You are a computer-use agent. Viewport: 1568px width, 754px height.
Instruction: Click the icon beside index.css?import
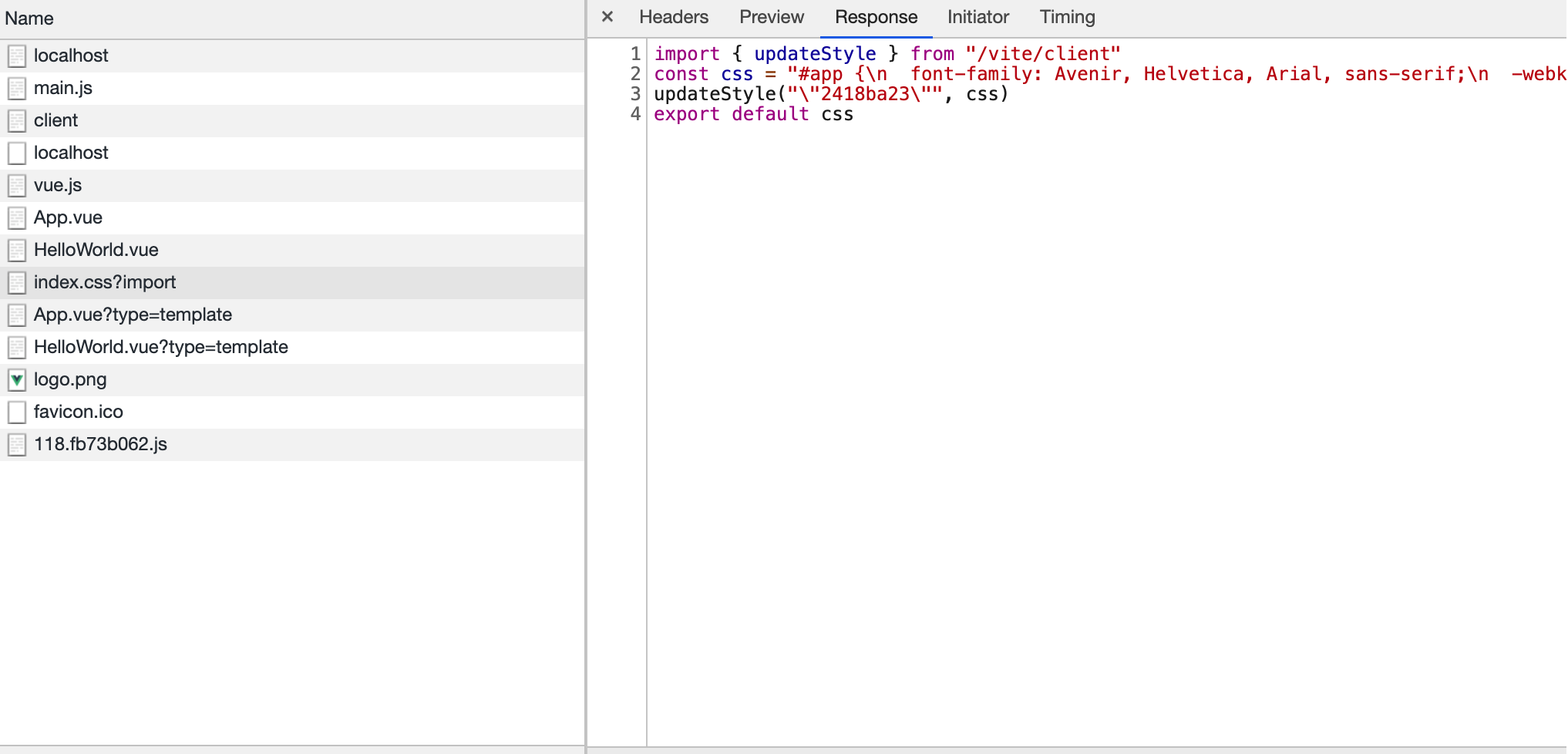tap(17, 282)
